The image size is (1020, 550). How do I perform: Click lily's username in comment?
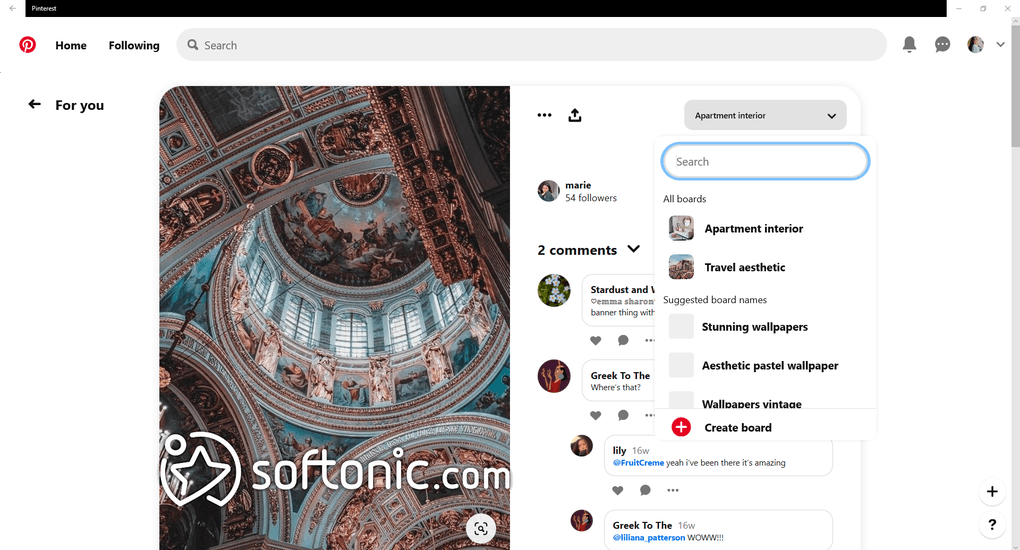tap(619, 450)
